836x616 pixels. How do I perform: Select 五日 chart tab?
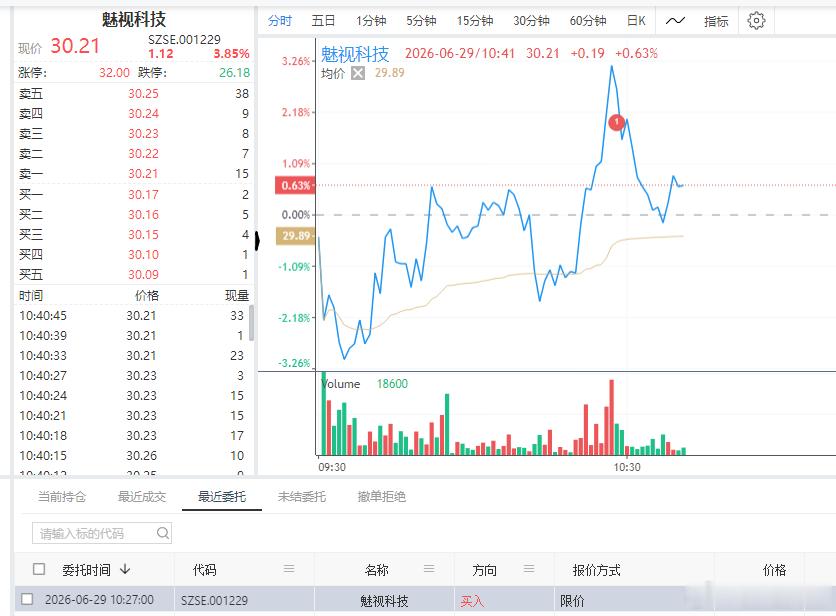(x=323, y=21)
